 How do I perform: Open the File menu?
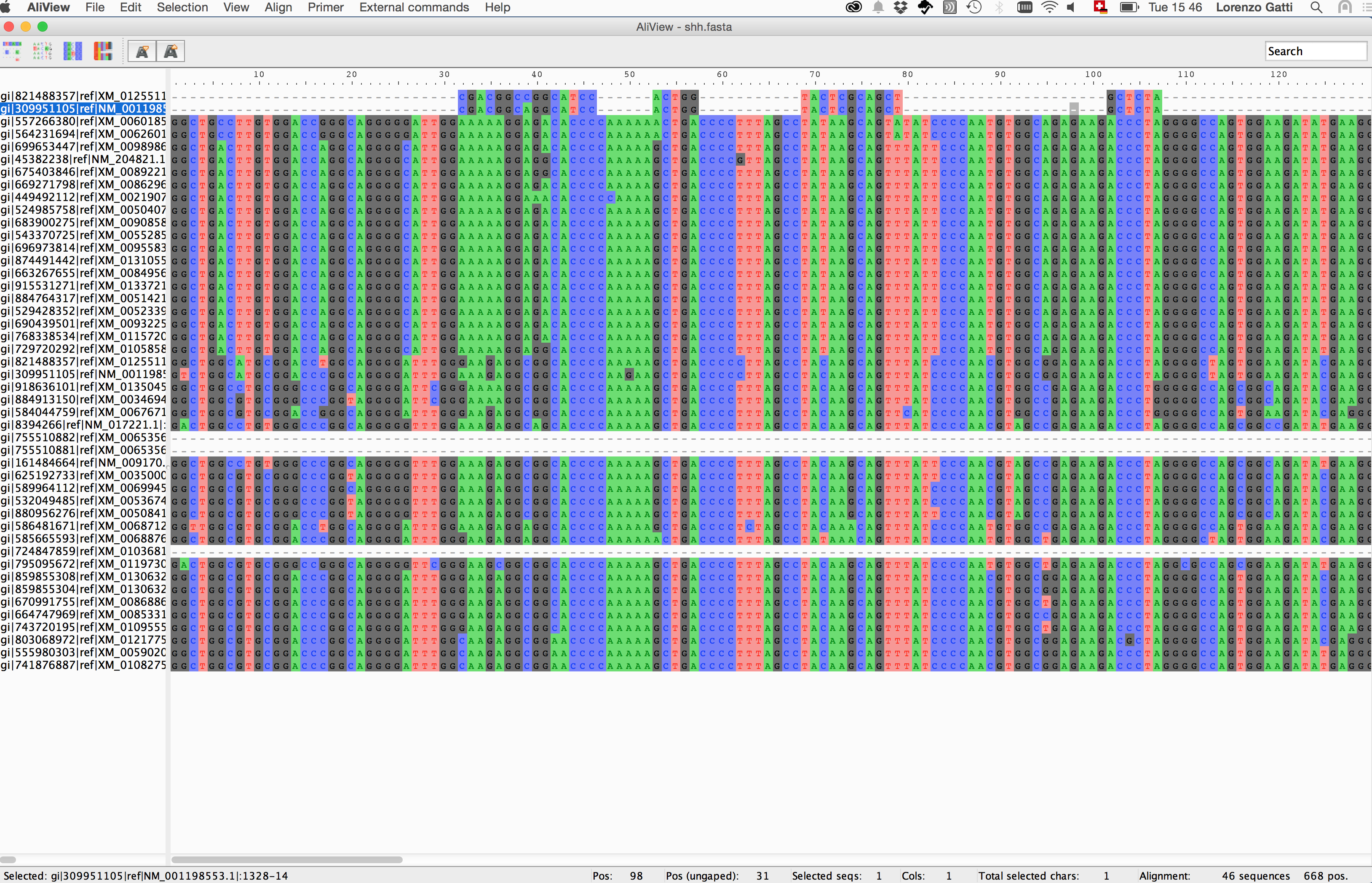(94, 8)
